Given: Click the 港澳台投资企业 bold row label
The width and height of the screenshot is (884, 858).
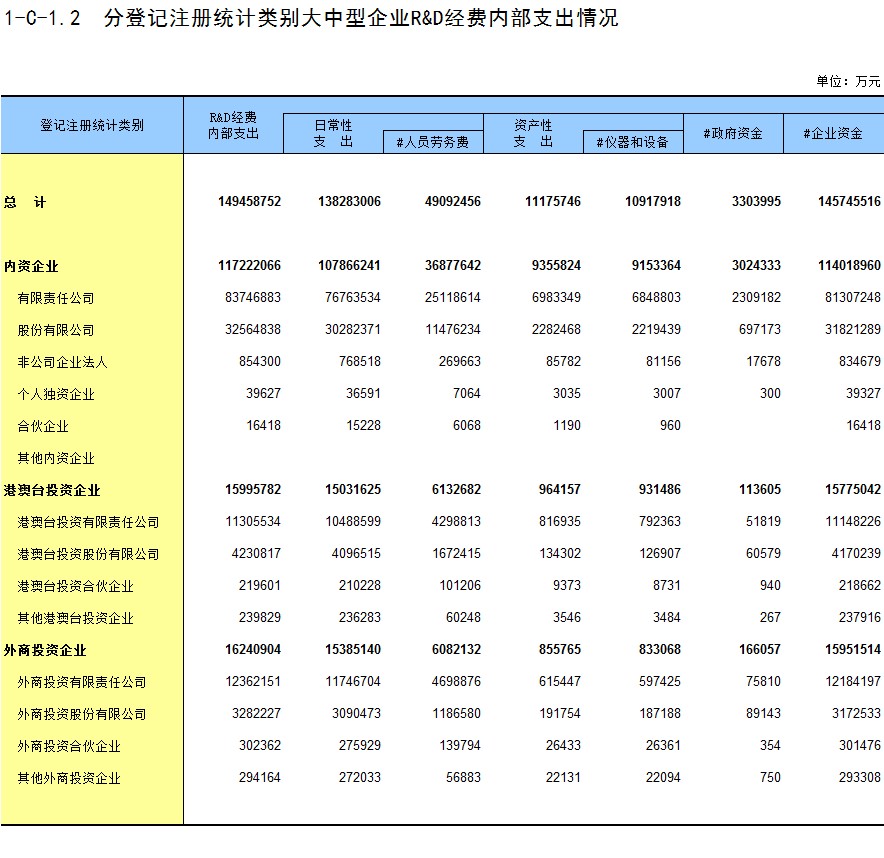Looking at the screenshot, I should [x=52, y=490].
